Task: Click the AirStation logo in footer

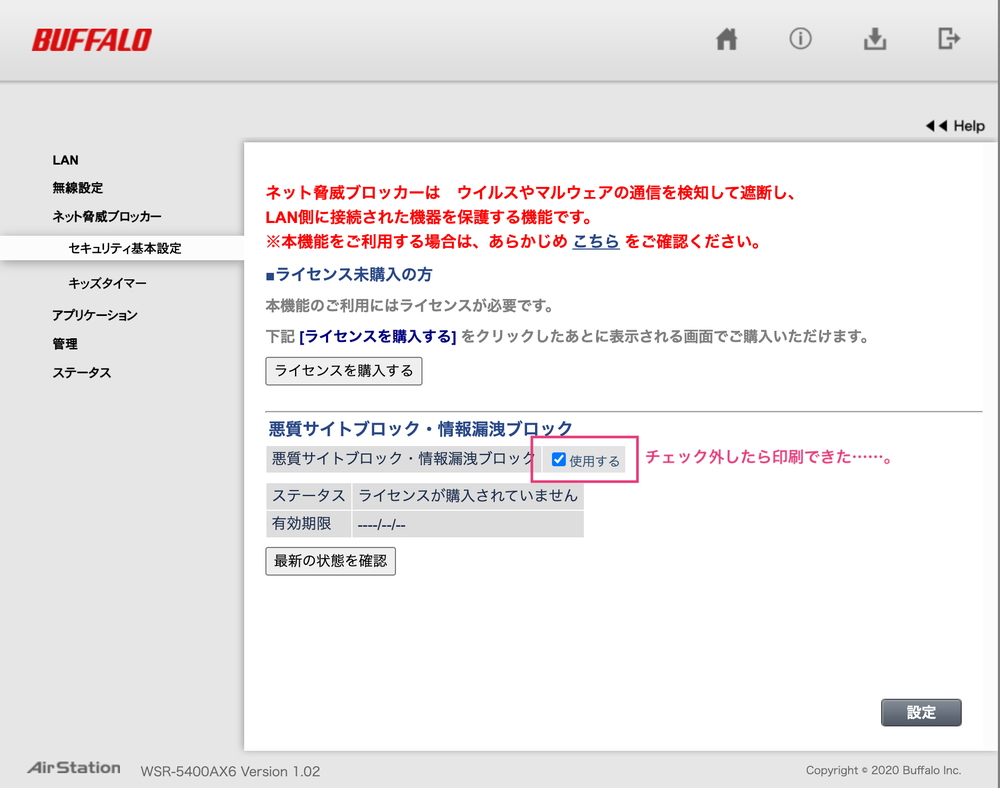Action: [74, 768]
